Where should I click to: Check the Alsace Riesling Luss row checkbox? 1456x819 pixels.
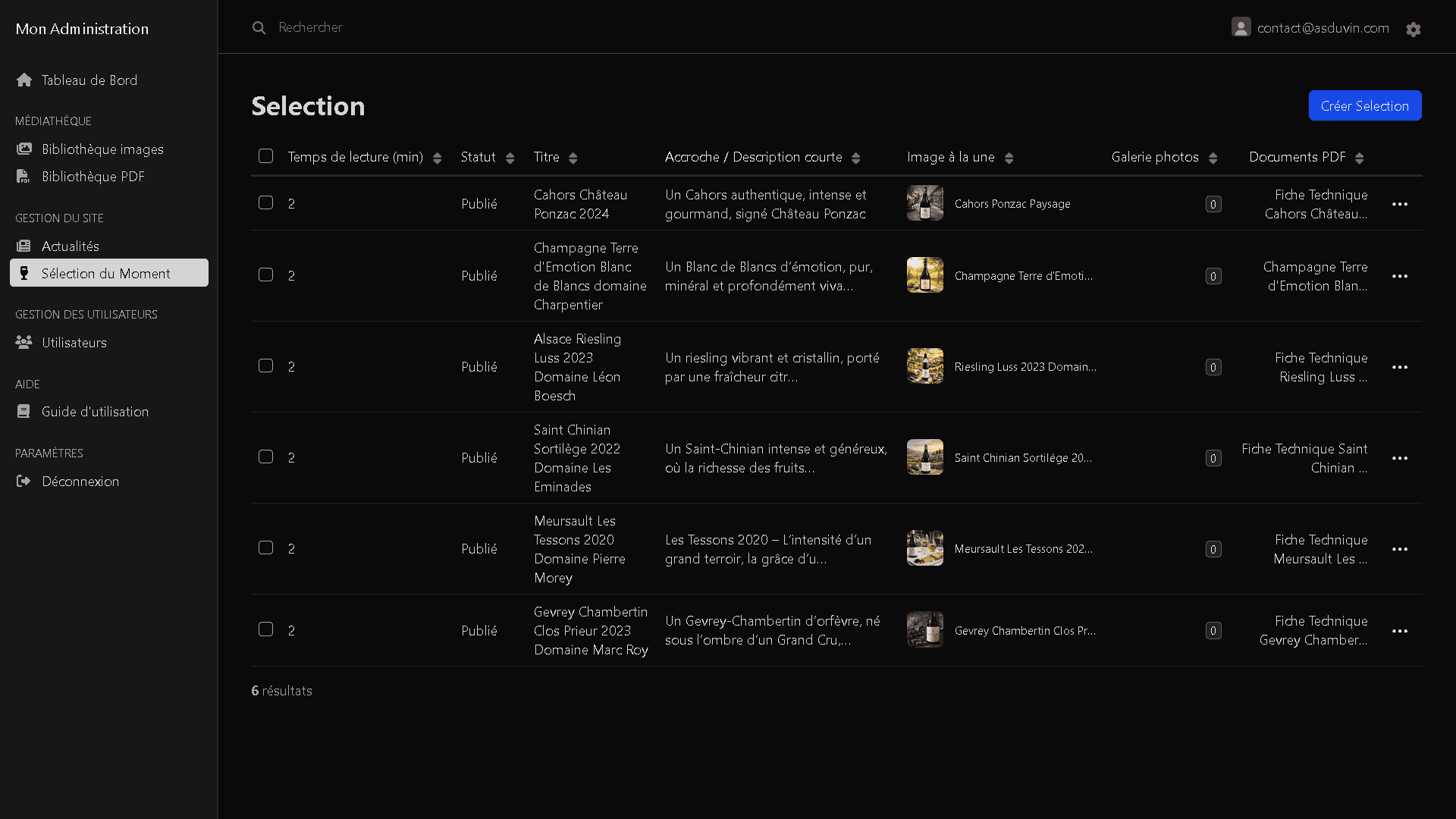click(265, 366)
